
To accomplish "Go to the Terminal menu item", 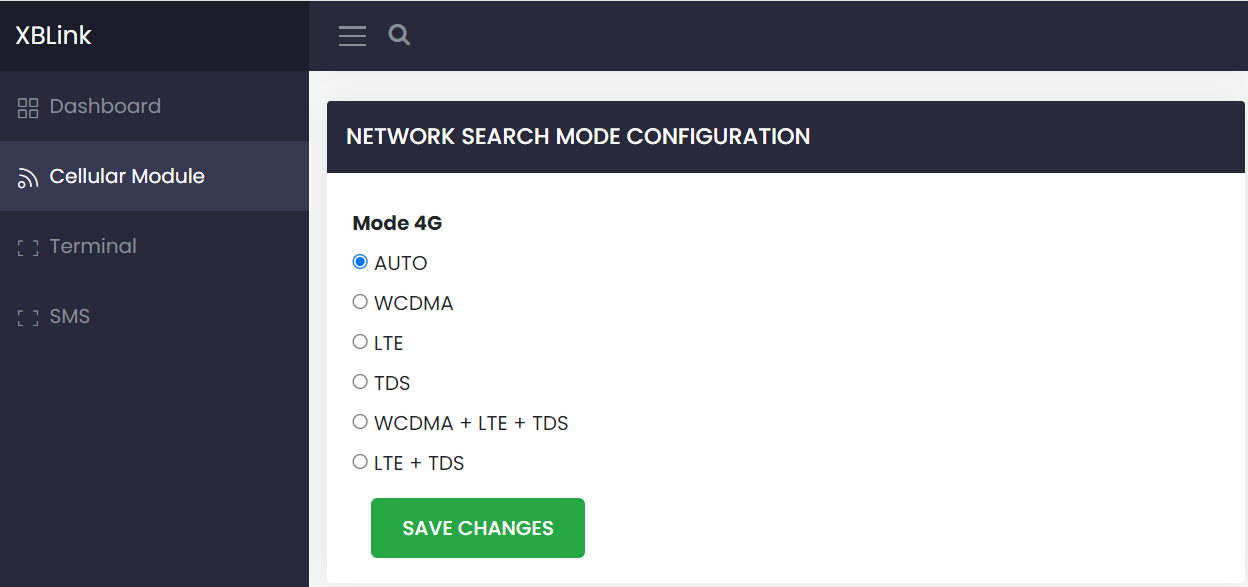I will [93, 246].
